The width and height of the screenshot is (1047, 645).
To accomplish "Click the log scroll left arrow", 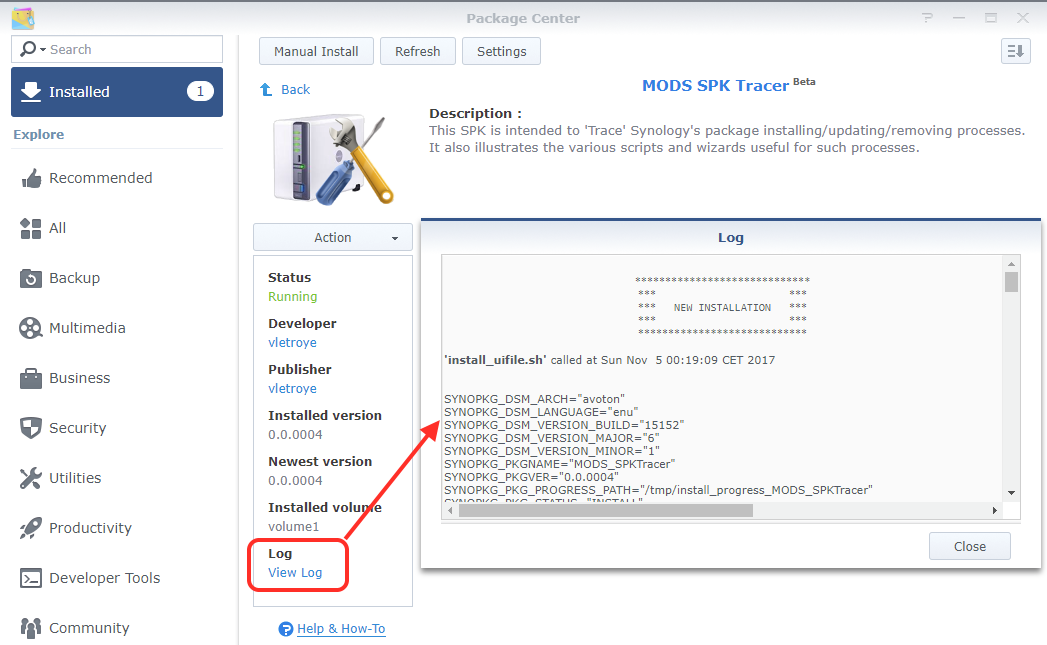I will (450, 511).
